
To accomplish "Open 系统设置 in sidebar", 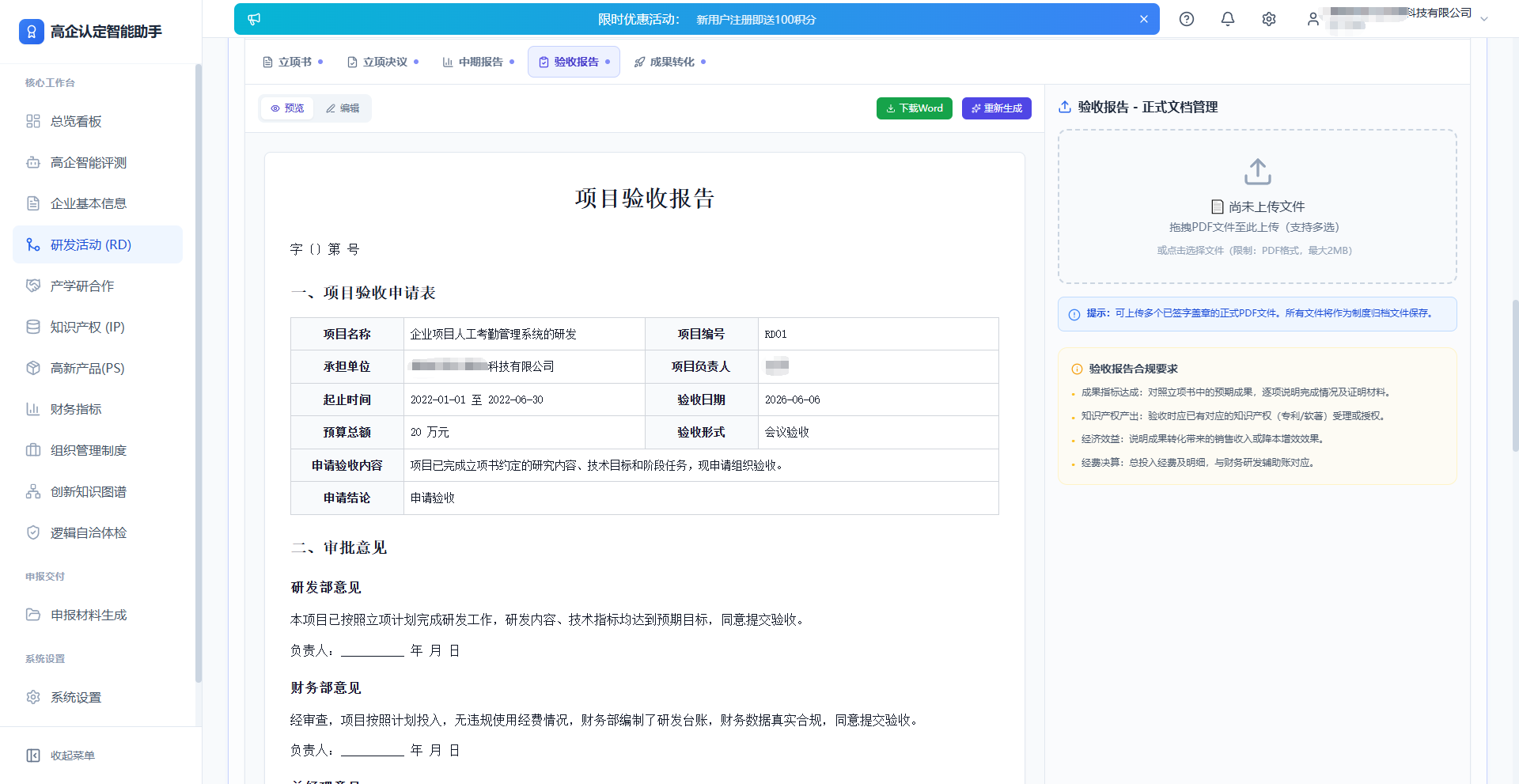I will tap(97, 697).
